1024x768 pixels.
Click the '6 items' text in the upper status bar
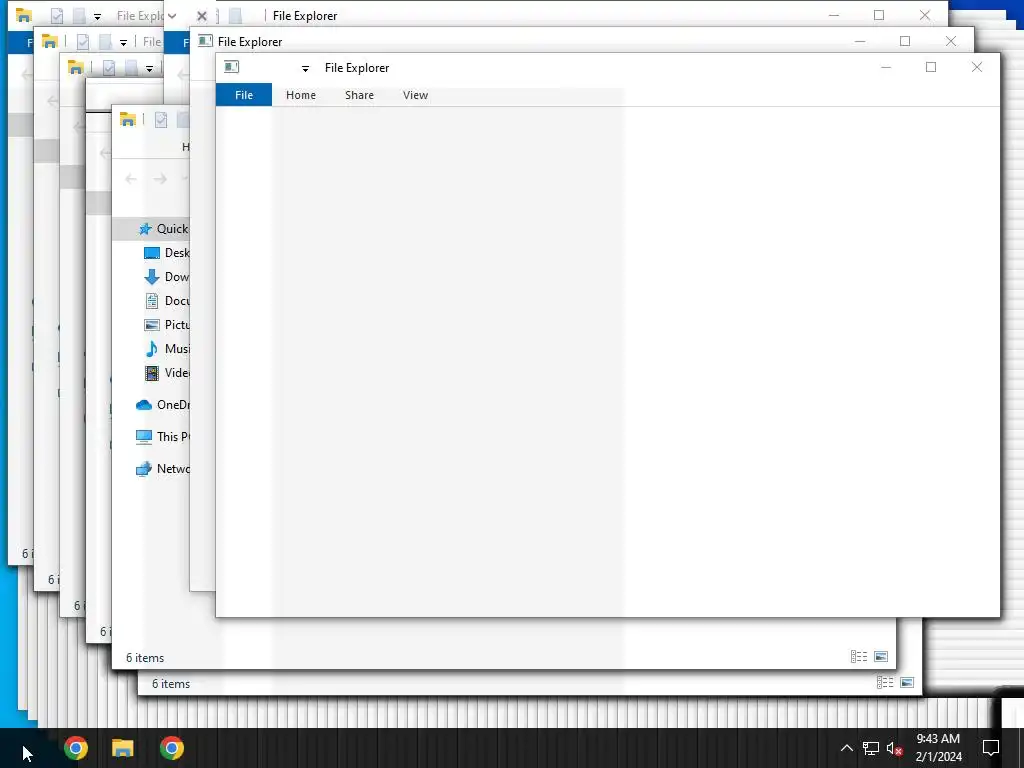point(145,658)
